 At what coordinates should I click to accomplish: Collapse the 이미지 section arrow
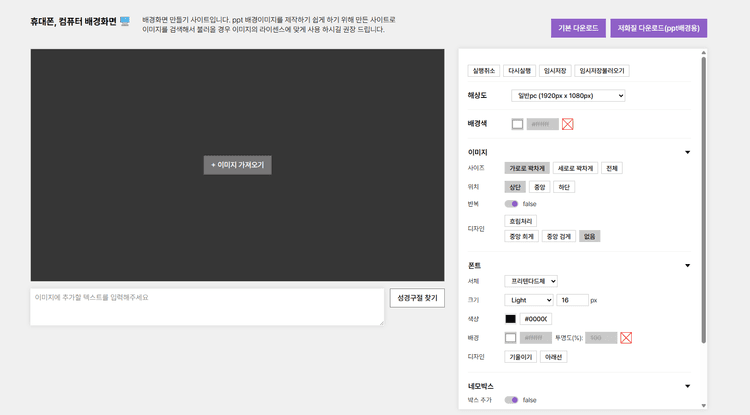coord(687,153)
